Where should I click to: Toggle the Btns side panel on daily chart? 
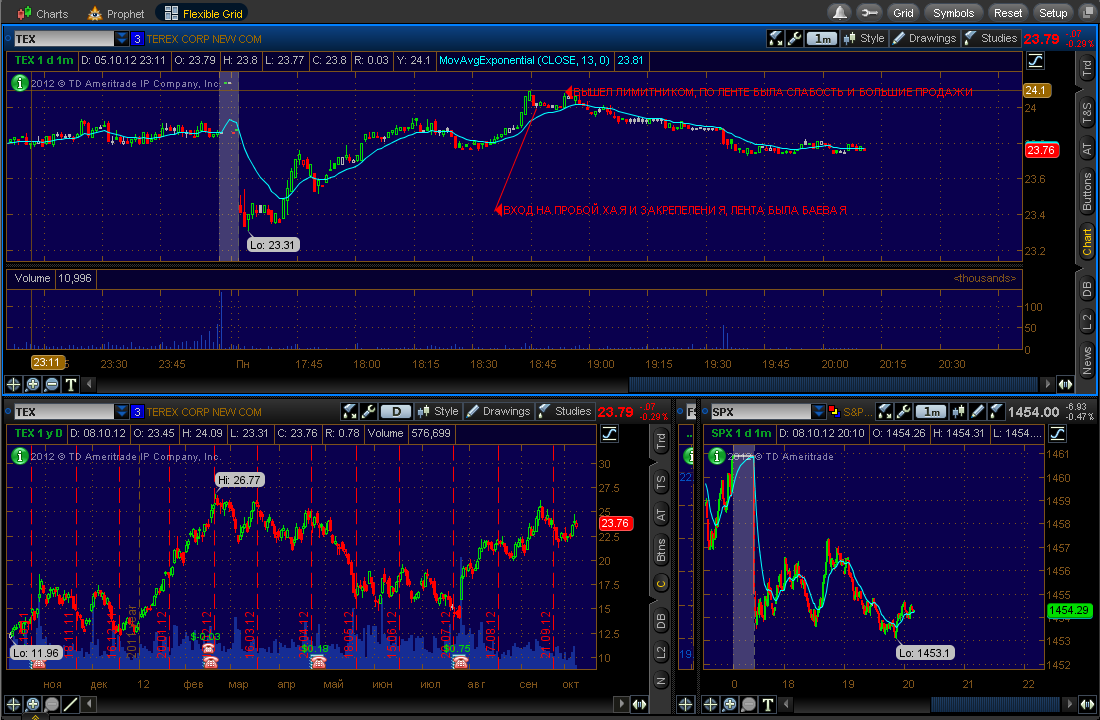pos(660,550)
